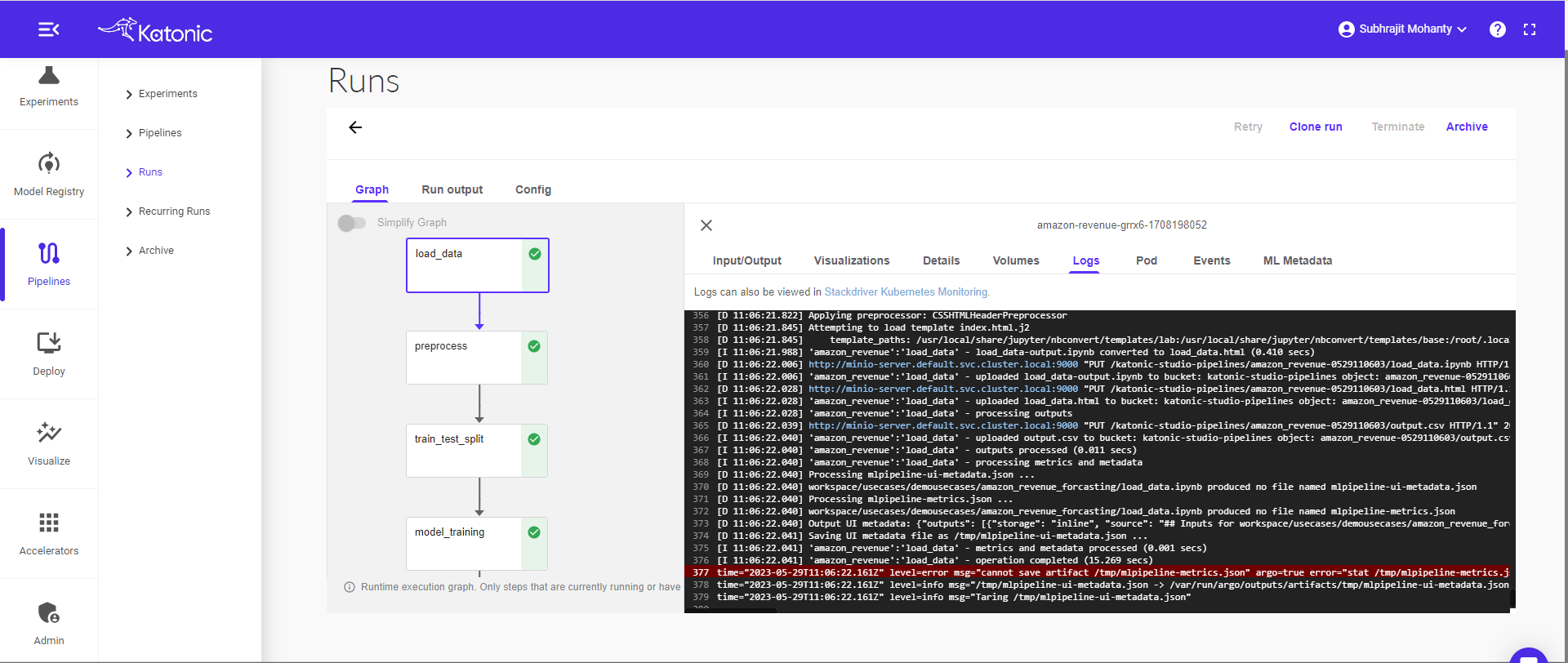The height and width of the screenshot is (663, 1568).
Task: Click the load_data success checkmark
Action: (x=535, y=254)
